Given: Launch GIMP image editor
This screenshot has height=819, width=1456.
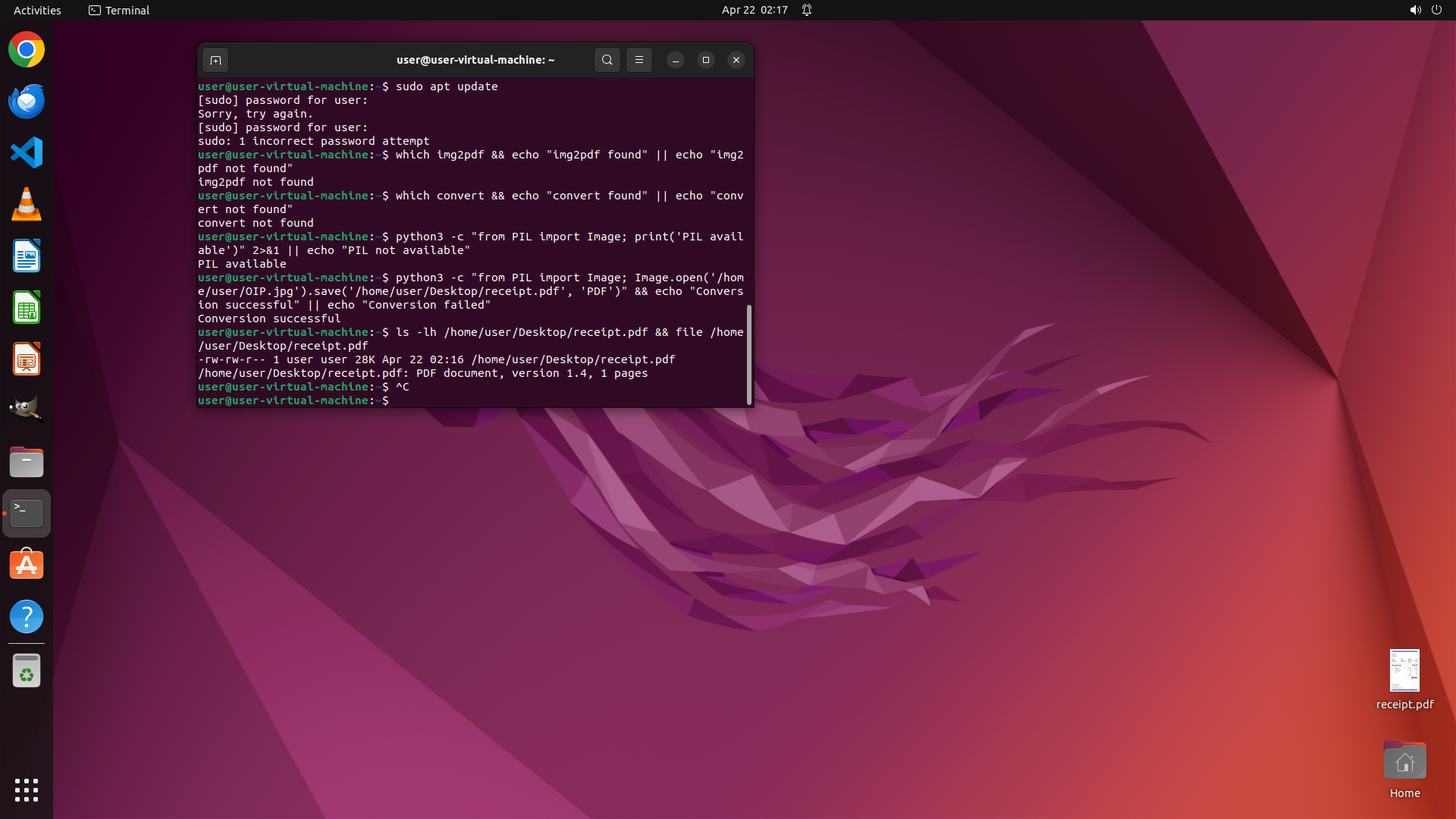Looking at the screenshot, I should click(x=27, y=410).
